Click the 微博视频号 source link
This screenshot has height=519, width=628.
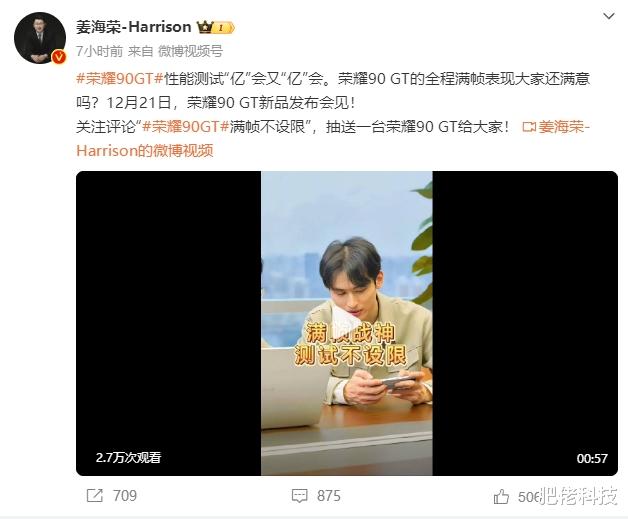(x=190, y=51)
